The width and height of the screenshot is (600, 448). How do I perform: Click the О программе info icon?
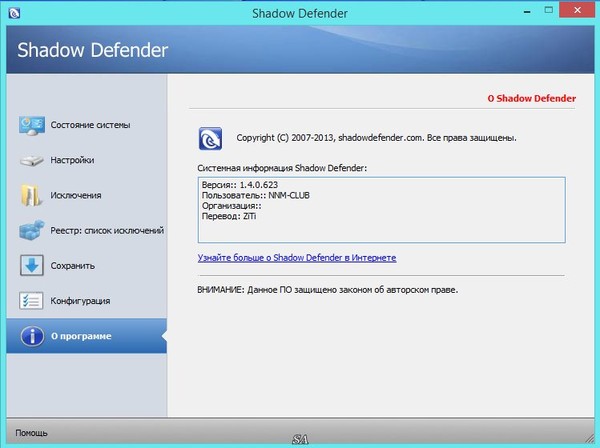pos(32,336)
